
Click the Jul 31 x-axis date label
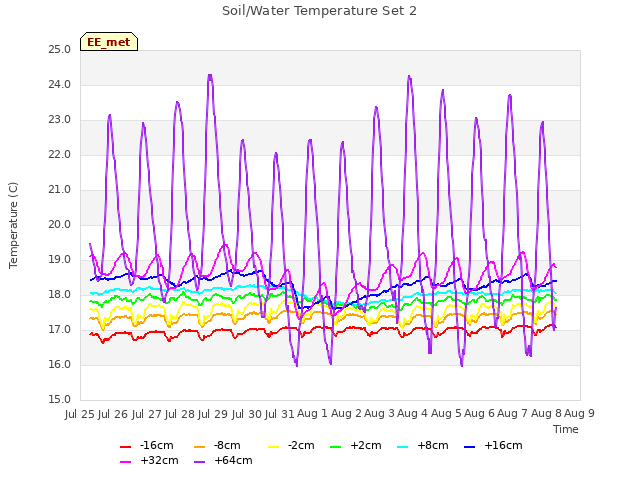tap(280, 414)
